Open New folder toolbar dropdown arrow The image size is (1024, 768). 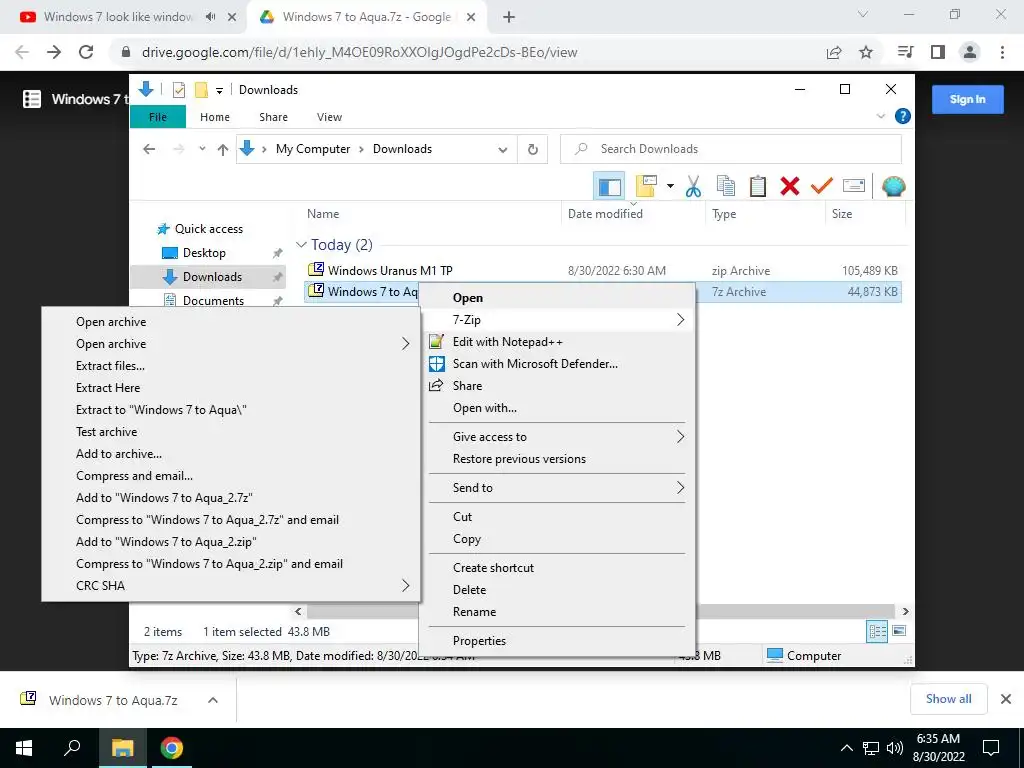point(670,186)
